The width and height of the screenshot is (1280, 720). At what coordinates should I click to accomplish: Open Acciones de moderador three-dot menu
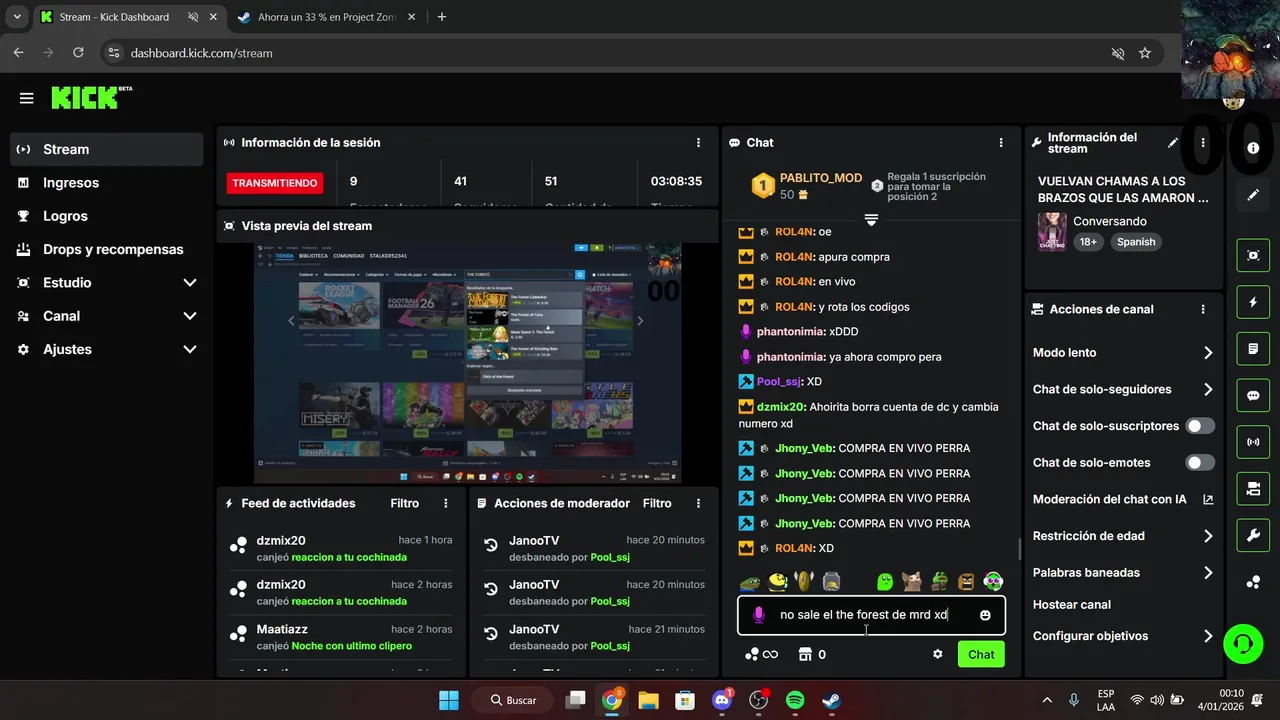(698, 503)
